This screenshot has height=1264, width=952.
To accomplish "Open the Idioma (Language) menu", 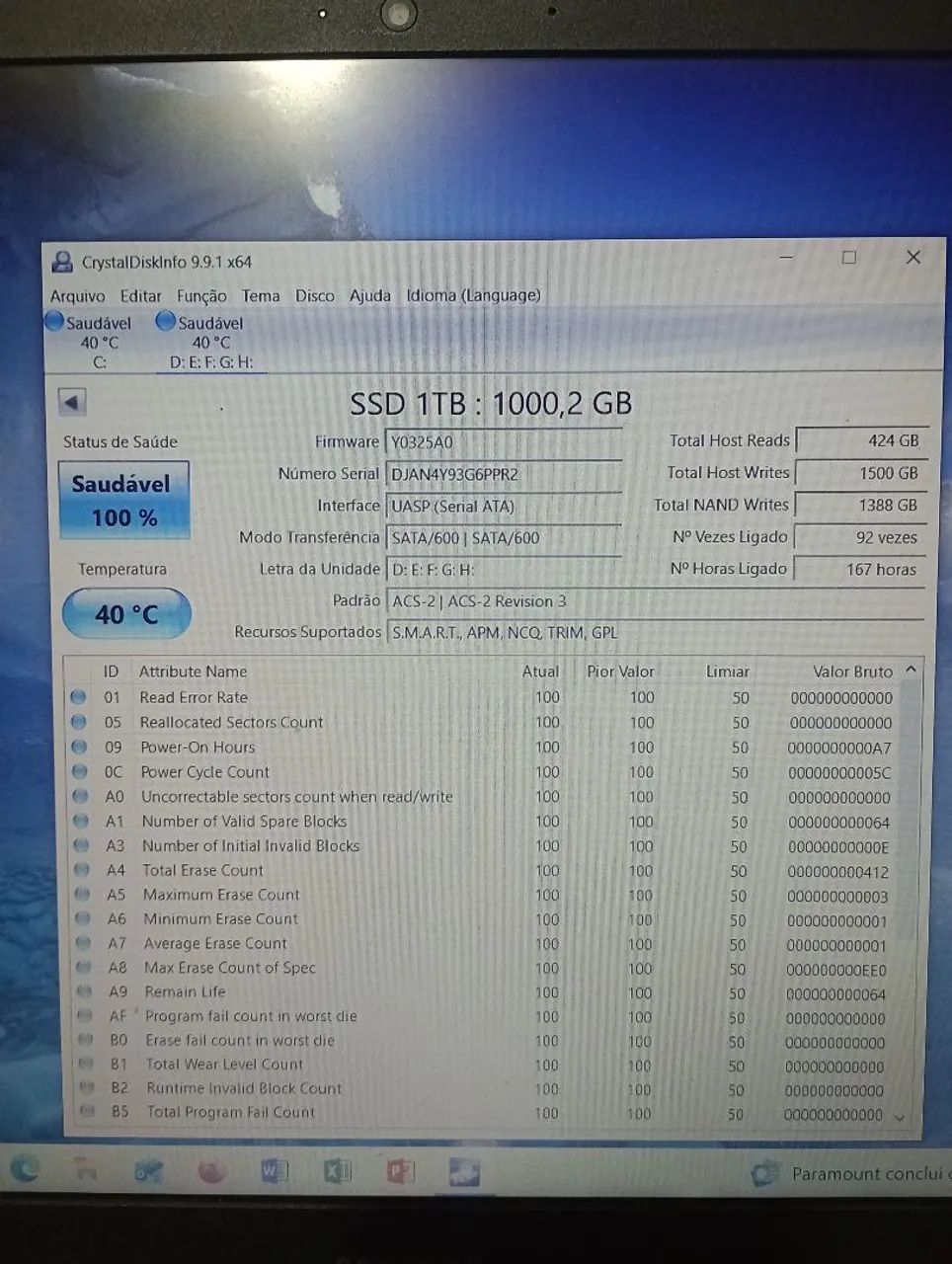I will click(474, 295).
